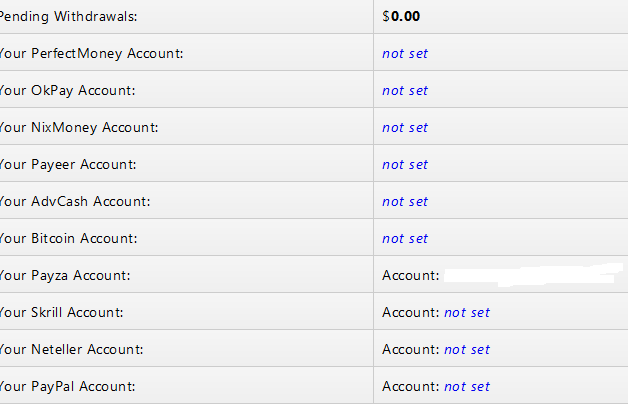The width and height of the screenshot is (628, 415).
Task: Click the 'Your PerfectMoney Account:' label
Action: coord(91,54)
